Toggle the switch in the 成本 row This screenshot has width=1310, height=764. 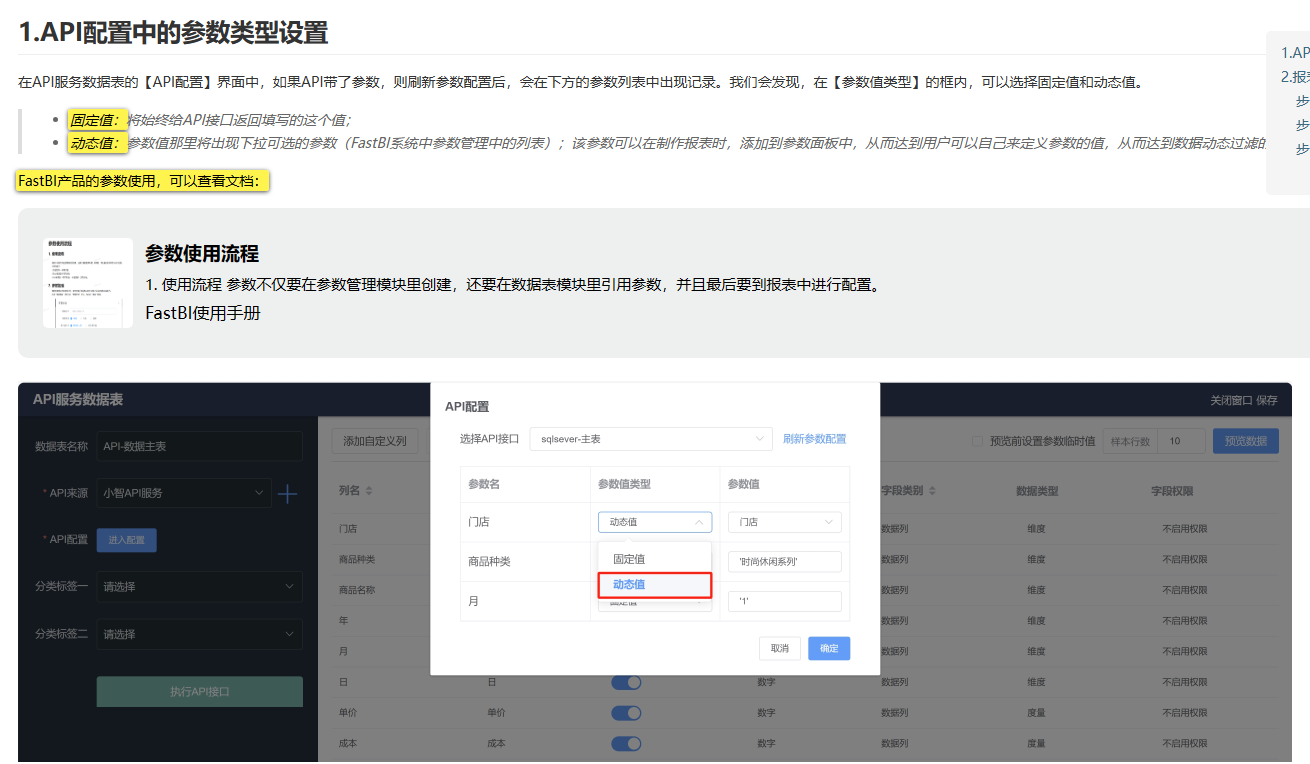pyautogui.click(x=626, y=744)
